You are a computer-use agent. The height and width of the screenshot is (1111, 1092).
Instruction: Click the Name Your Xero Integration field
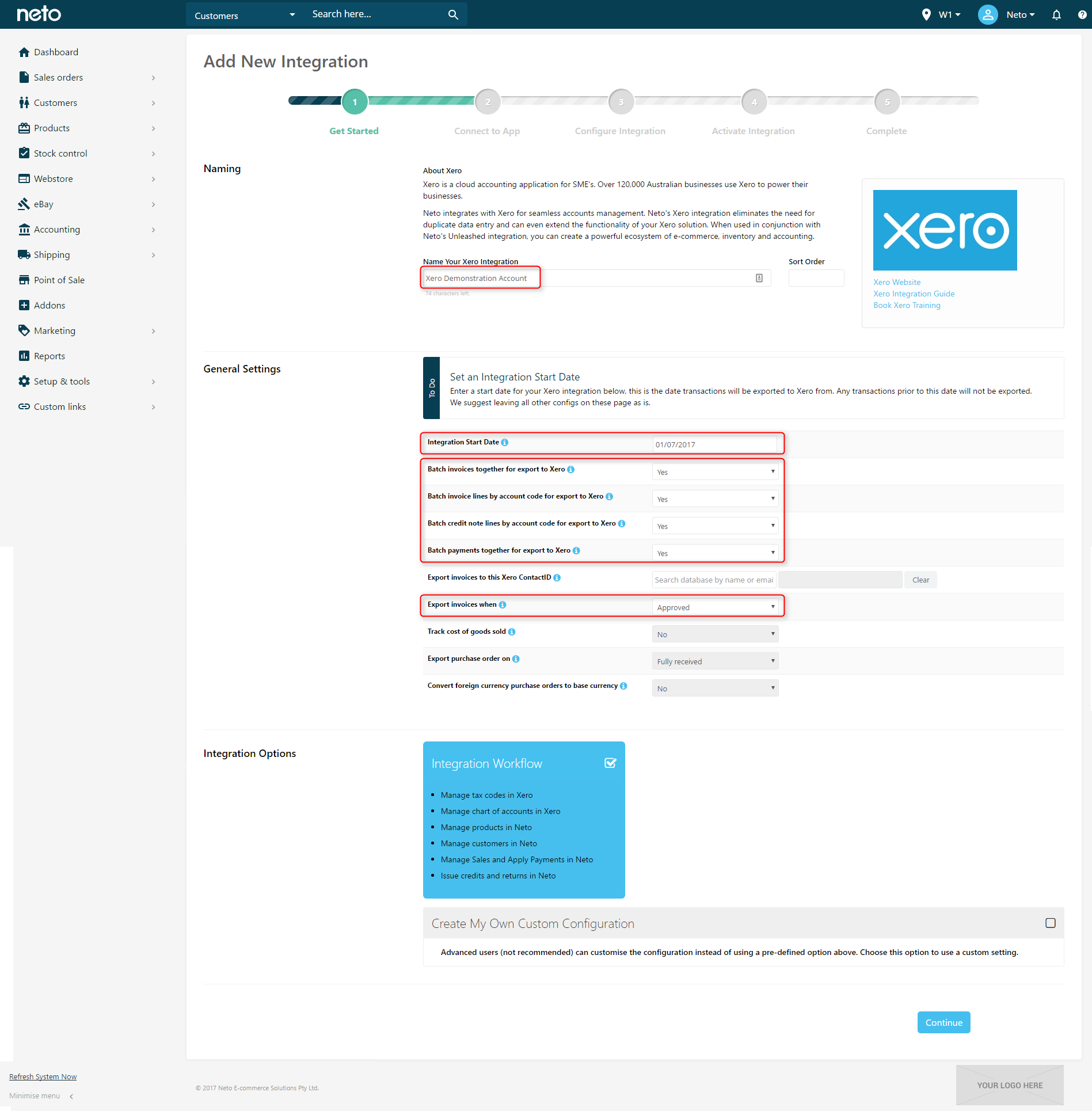click(596, 278)
